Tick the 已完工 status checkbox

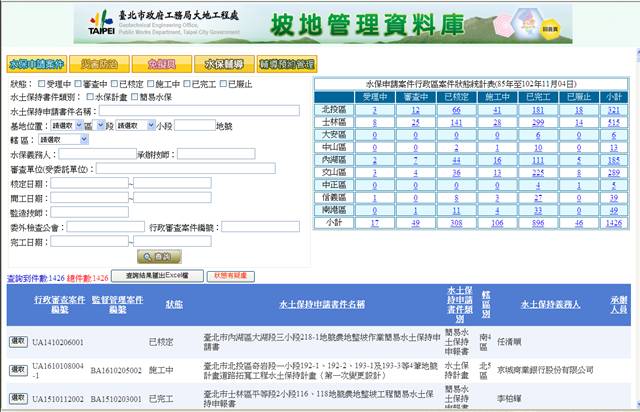pyautogui.click(x=187, y=84)
